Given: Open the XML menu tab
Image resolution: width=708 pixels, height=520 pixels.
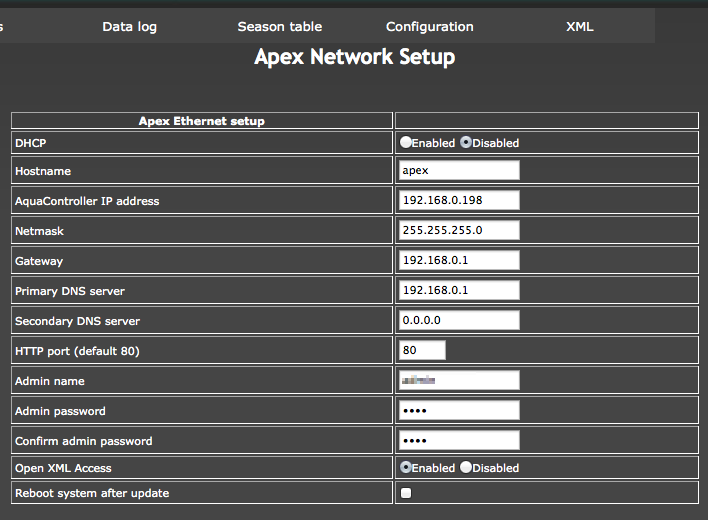Looking at the screenshot, I should pyautogui.click(x=580, y=27).
